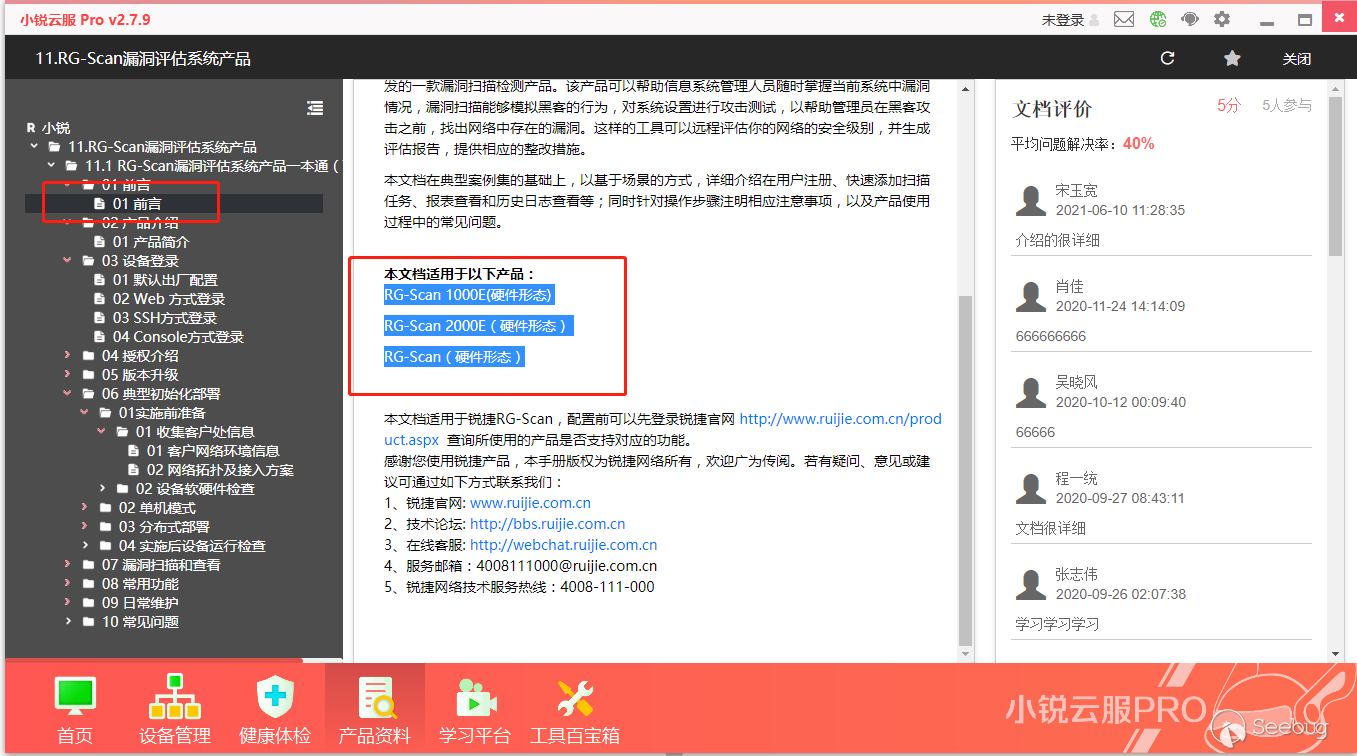
Task: Click the 40% problem resolution rate
Action: [x=1139, y=144]
